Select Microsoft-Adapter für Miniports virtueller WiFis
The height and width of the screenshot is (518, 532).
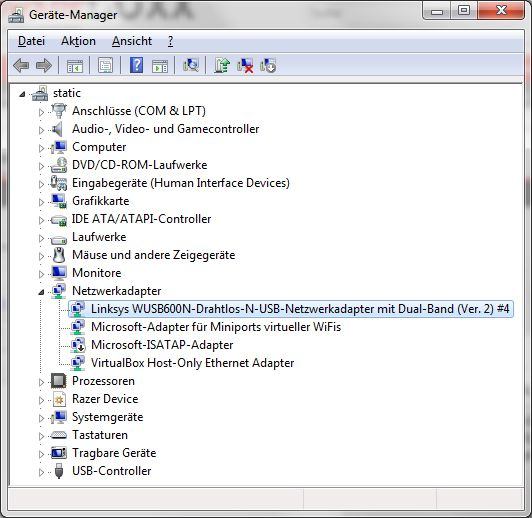pyautogui.click(x=216, y=327)
